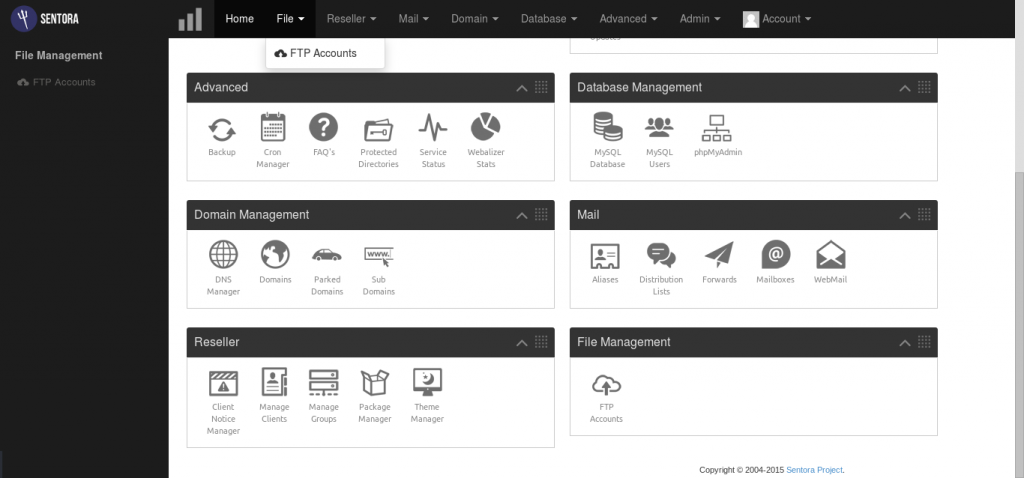The image size is (1024, 478).
Task: Click the phpMyAdmin icon
Action: click(x=717, y=129)
